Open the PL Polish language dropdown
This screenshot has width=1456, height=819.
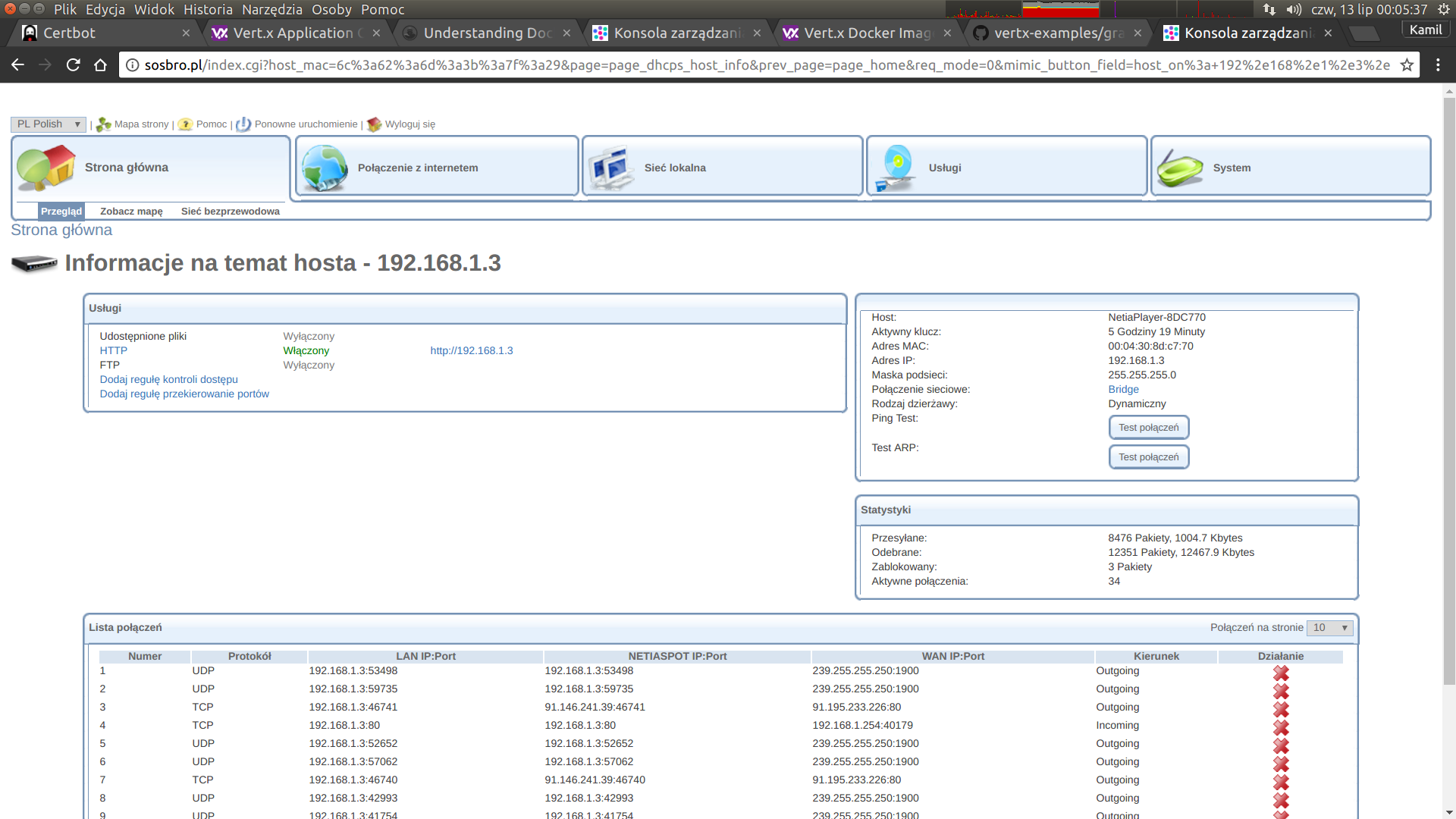click(49, 124)
